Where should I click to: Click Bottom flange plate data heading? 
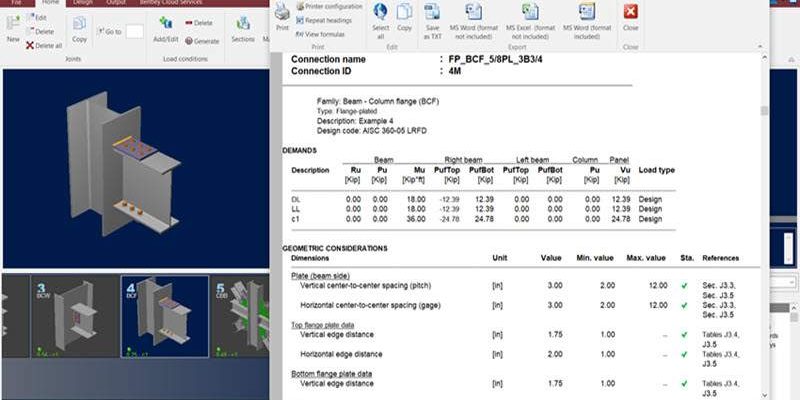pos(331,374)
